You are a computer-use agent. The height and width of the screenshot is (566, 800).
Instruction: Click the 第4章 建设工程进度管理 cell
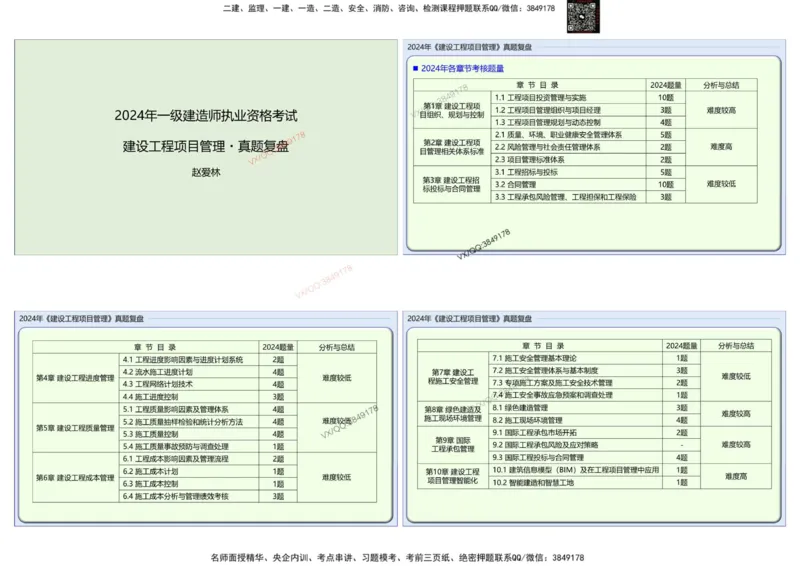tap(76, 378)
